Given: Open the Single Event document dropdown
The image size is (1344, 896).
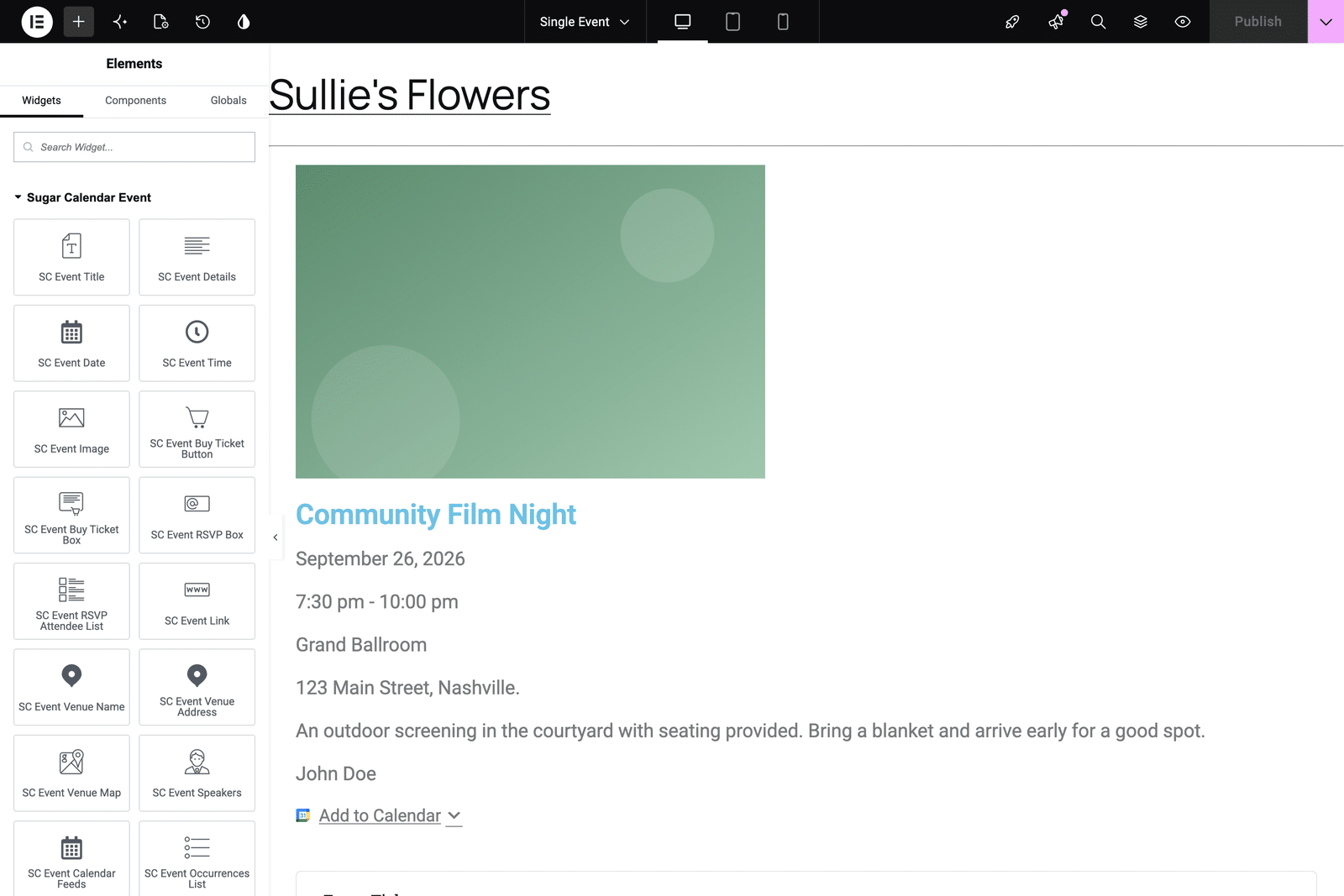Looking at the screenshot, I should click(x=585, y=22).
